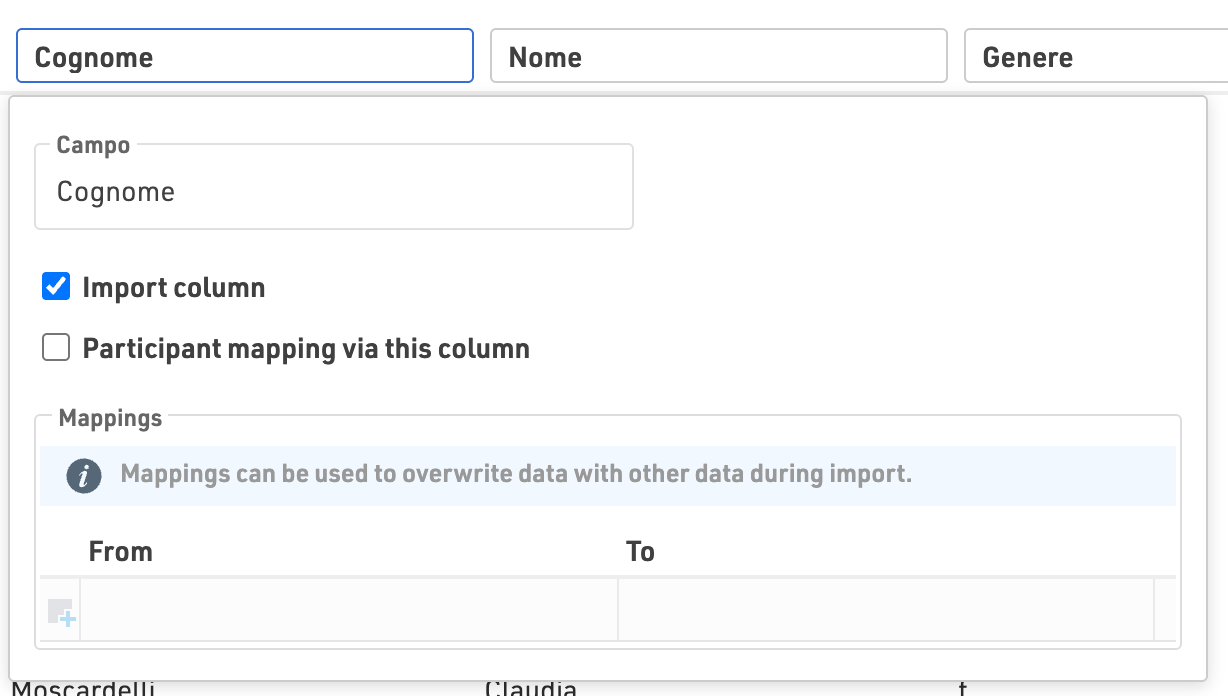Viewport: 1228px width, 696px height.
Task: Uncheck the Import column checkbox
Action: tap(56, 288)
